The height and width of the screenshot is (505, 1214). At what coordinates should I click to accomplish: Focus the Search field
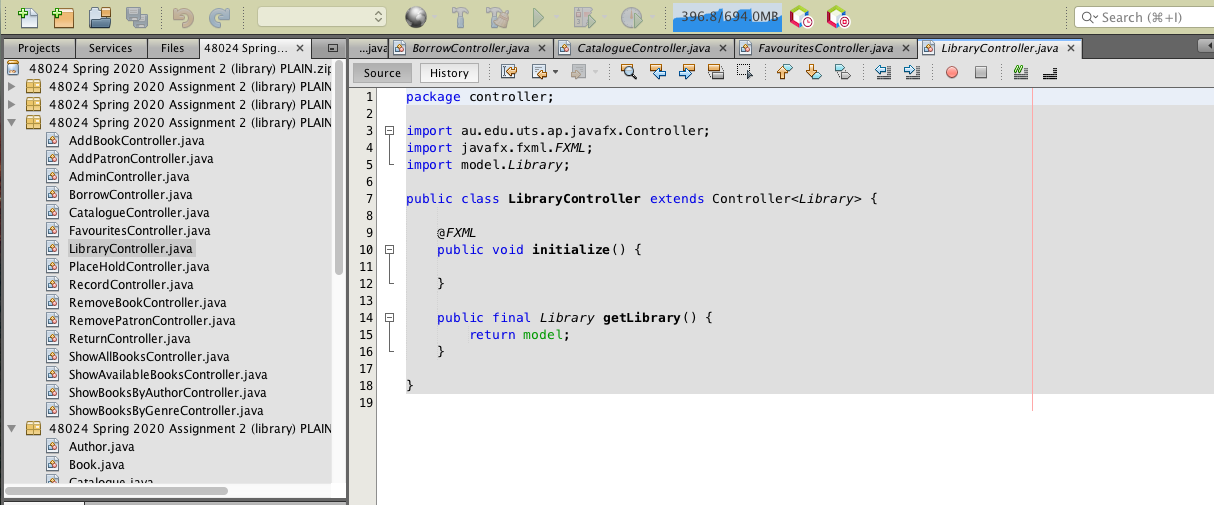coord(1144,17)
